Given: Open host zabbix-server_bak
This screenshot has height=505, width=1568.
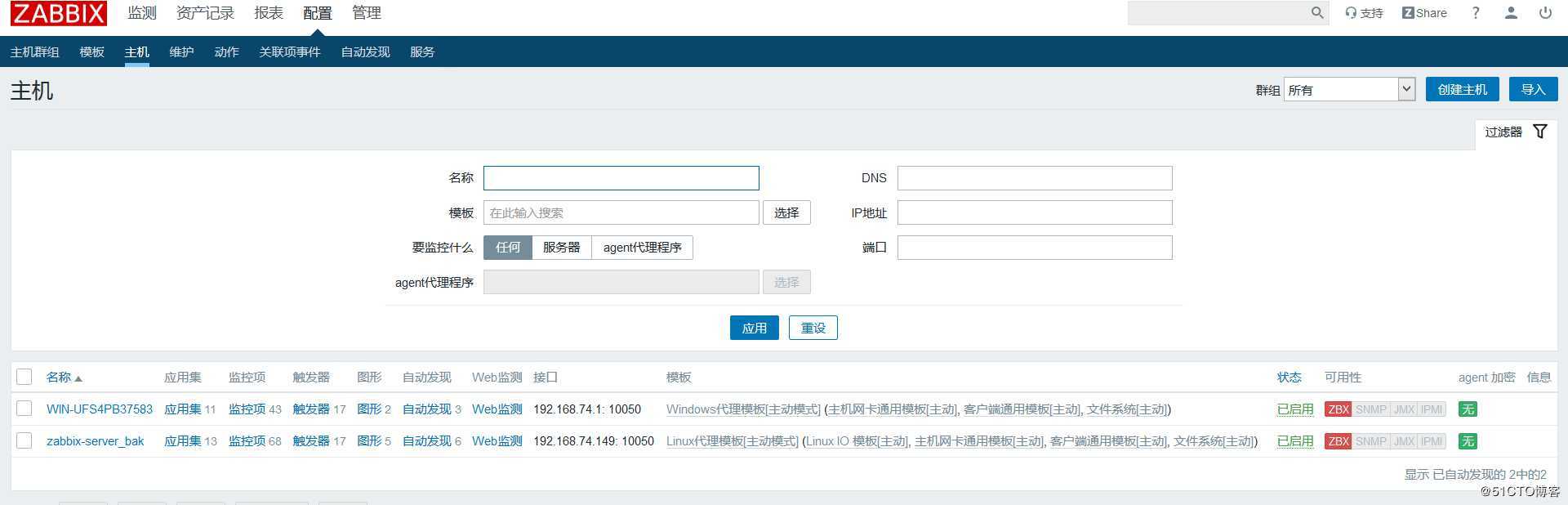Looking at the screenshot, I should [95, 441].
